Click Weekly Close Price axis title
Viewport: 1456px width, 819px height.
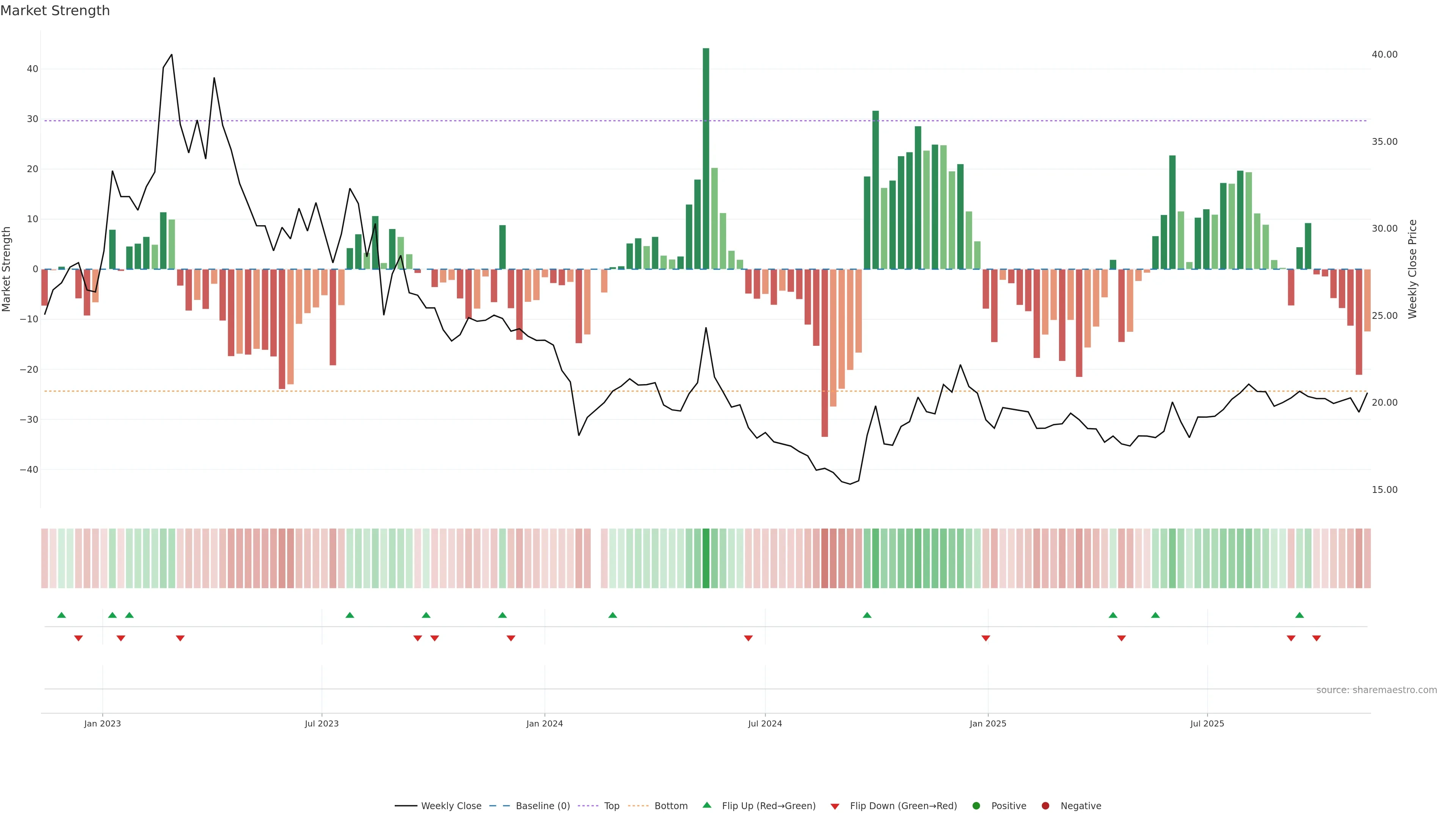1412,269
